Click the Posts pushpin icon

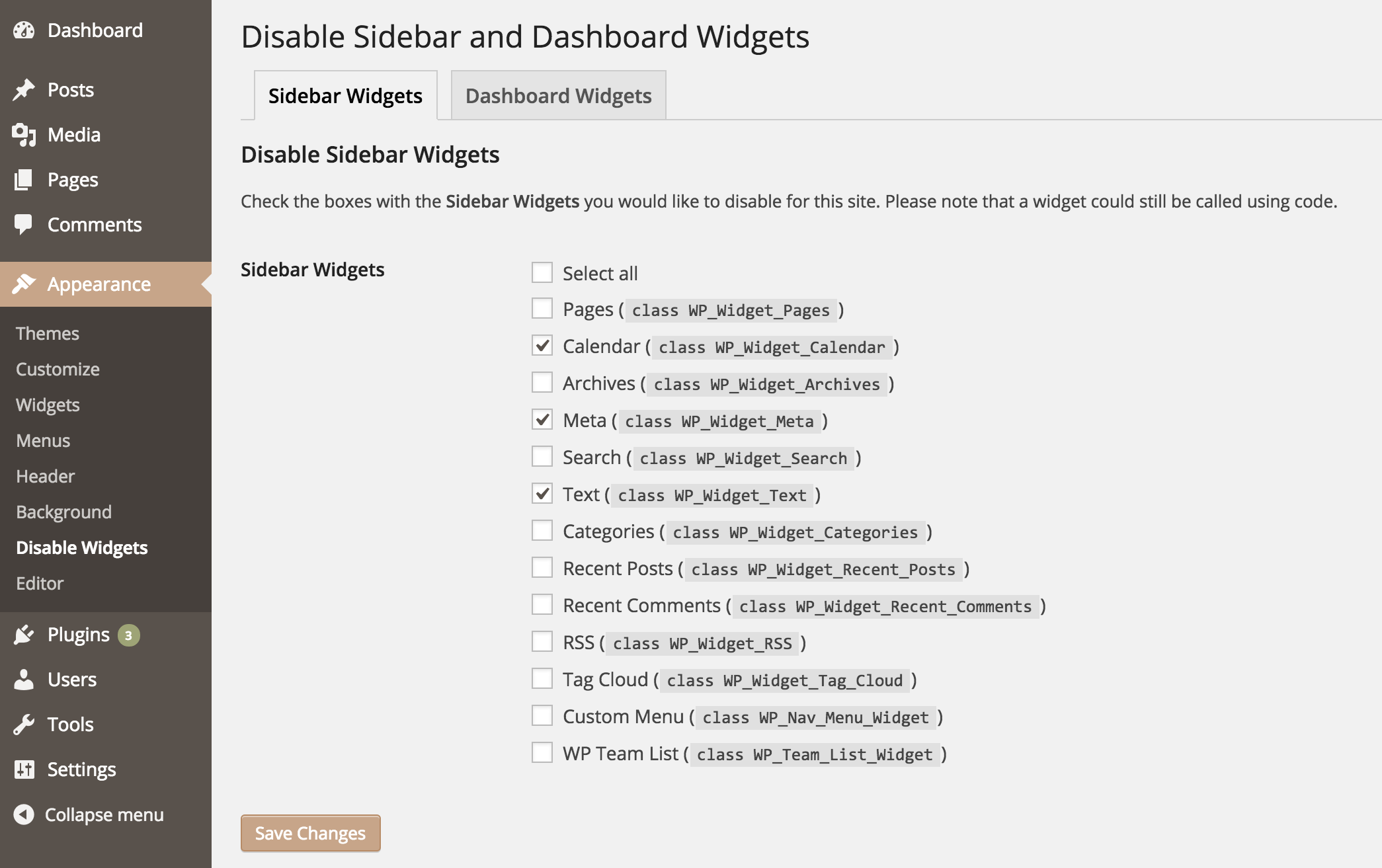coord(24,90)
